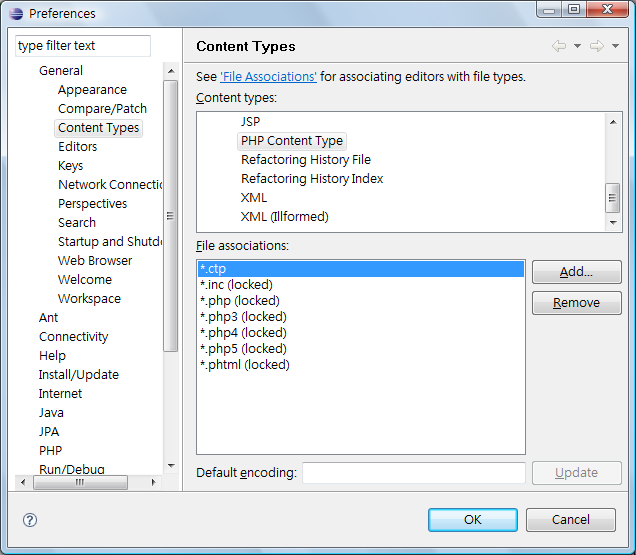Click the back navigation arrow icon
Image resolution: width=636 pixels, height=555 pixels.
pos(559,47)
